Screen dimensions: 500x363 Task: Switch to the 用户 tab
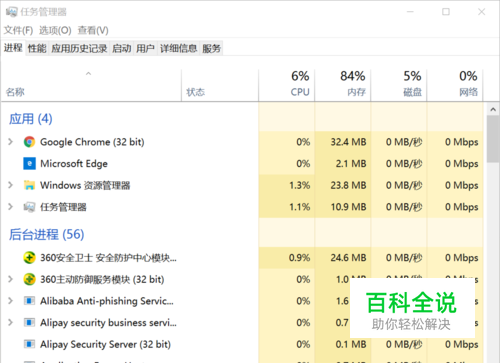(145, 49)
